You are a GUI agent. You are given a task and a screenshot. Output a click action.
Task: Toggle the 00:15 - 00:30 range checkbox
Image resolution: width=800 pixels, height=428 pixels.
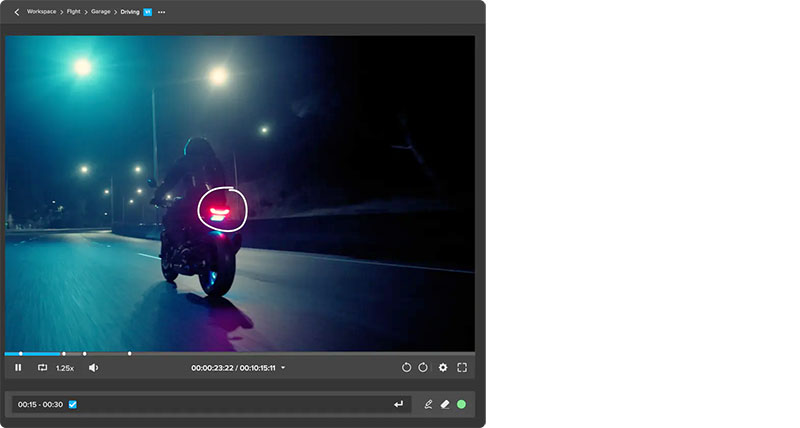pos(73,404)
